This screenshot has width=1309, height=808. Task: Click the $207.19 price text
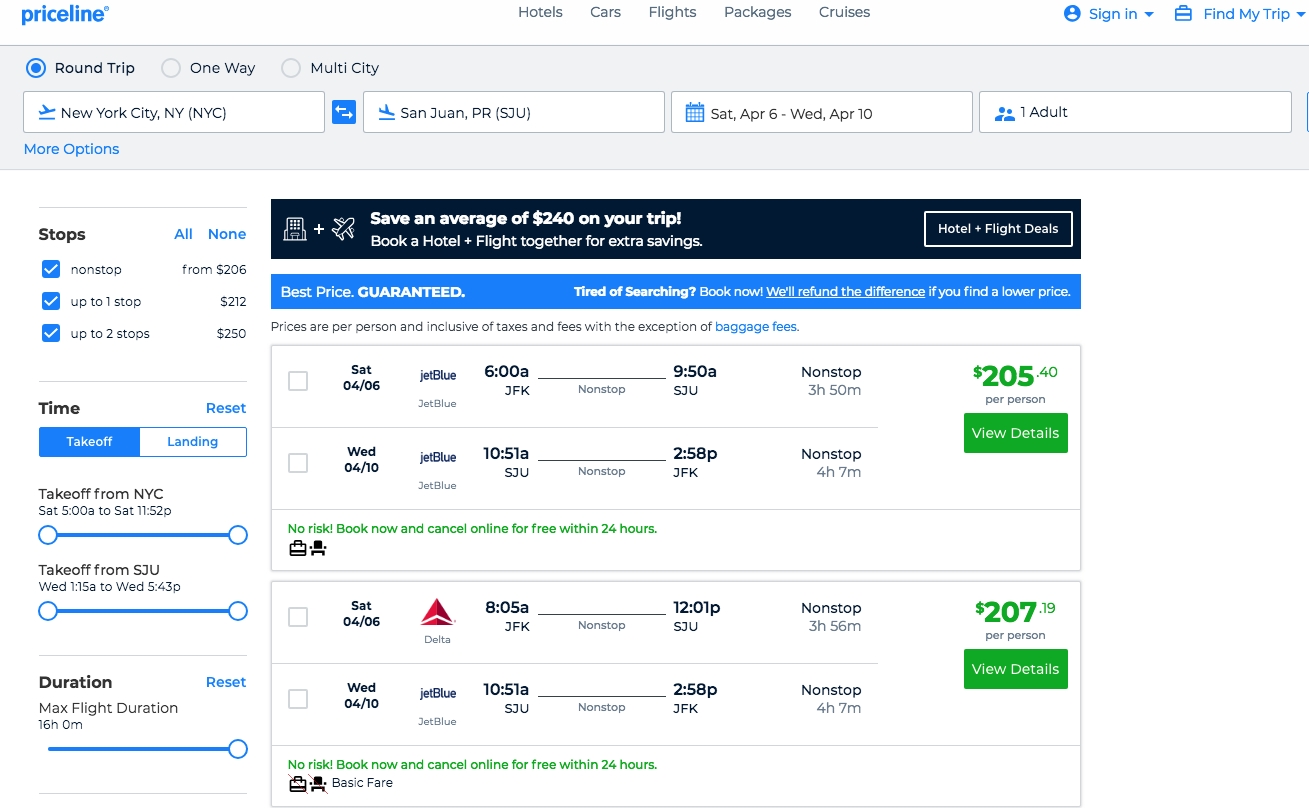1015,611
